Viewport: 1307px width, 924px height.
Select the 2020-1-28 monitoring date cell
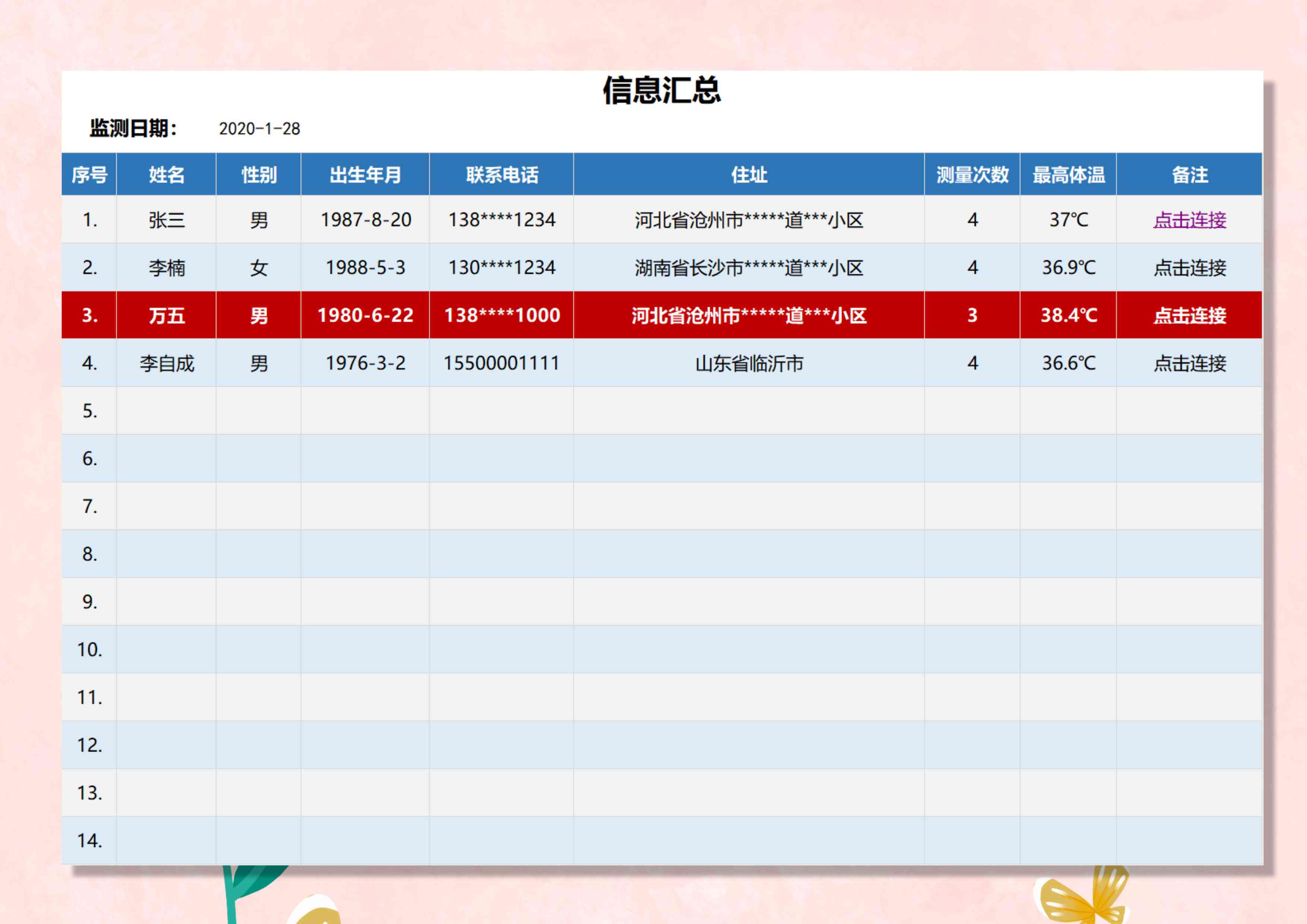259,129
